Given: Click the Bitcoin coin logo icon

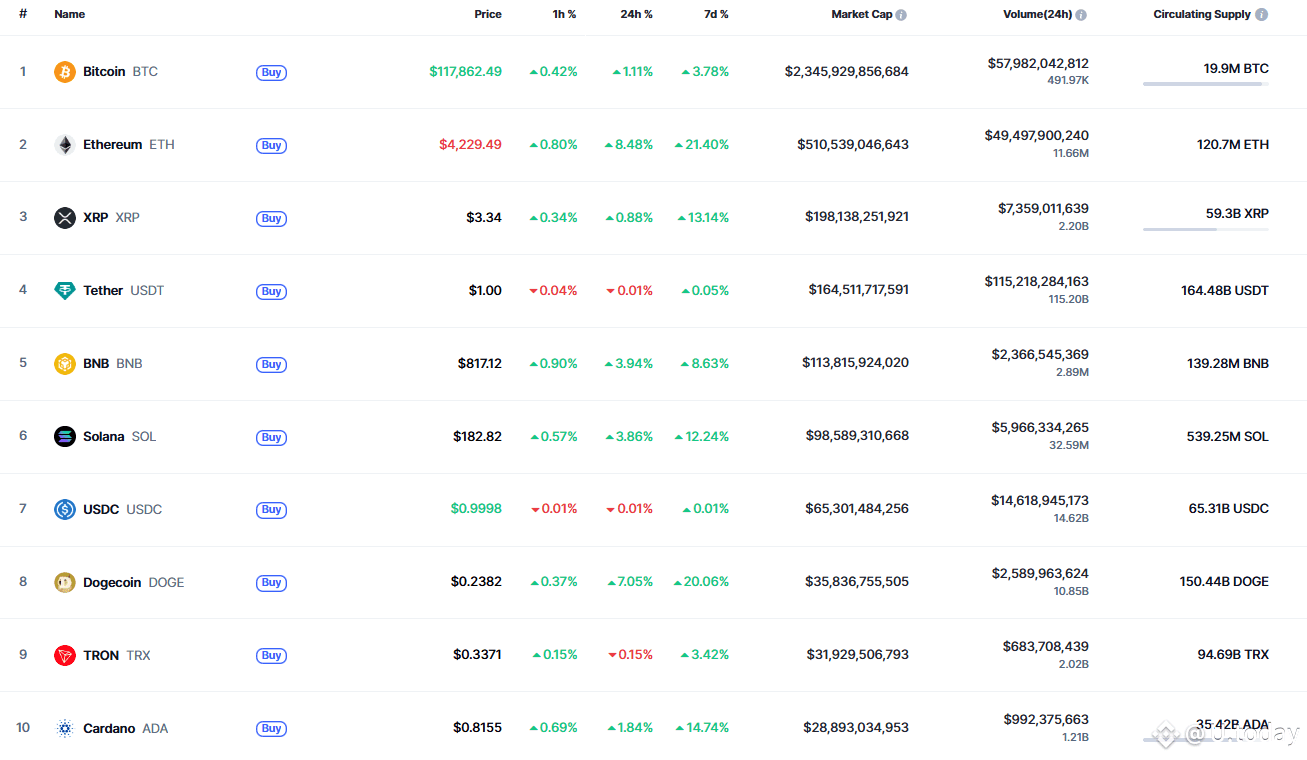Looking at the screenshot, I should [65, 72].
